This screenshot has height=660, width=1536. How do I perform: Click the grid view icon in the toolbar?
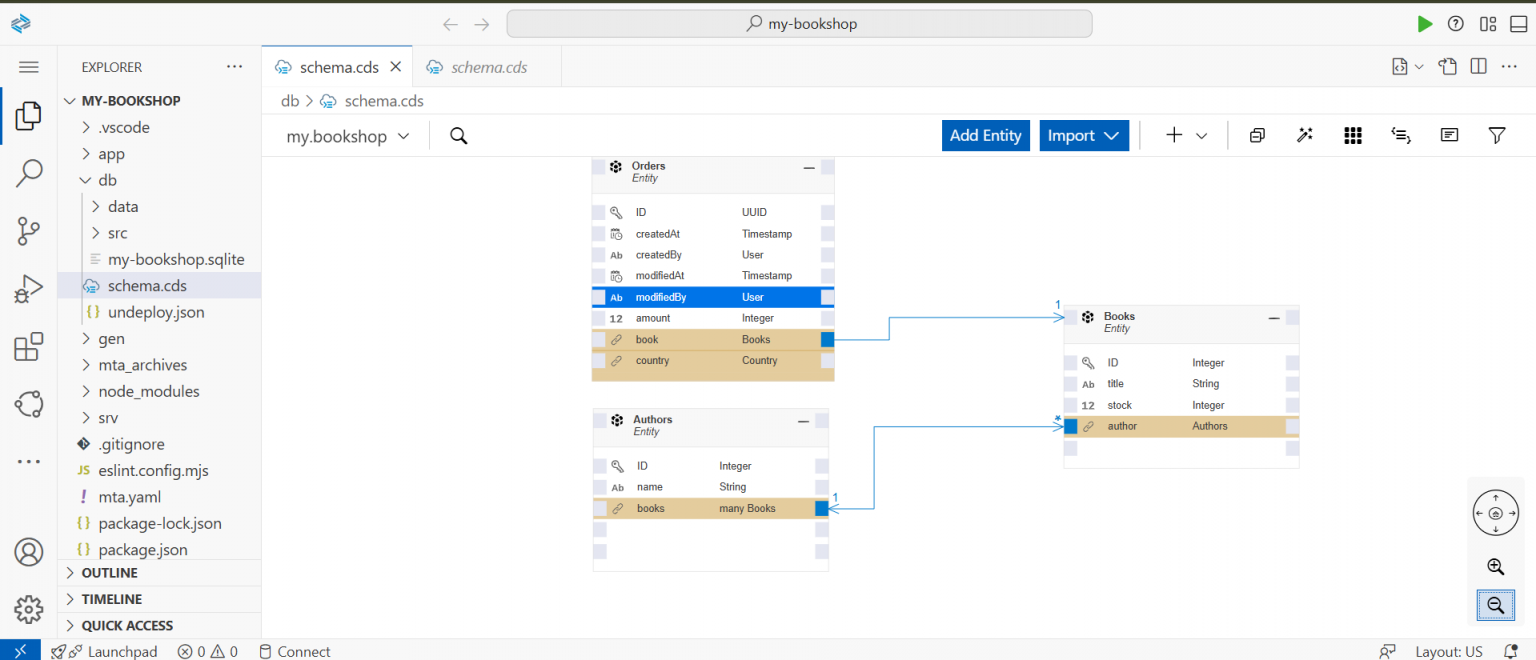1352,135
